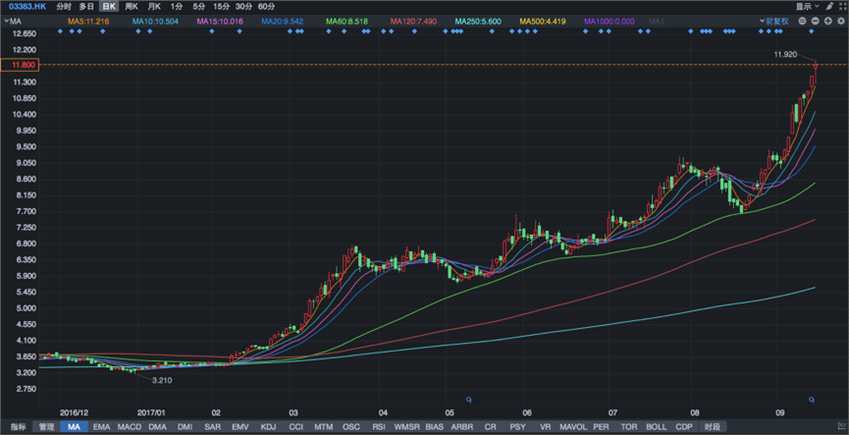Click the icon at the bottom right corner
850x435 pixels.
842,427
